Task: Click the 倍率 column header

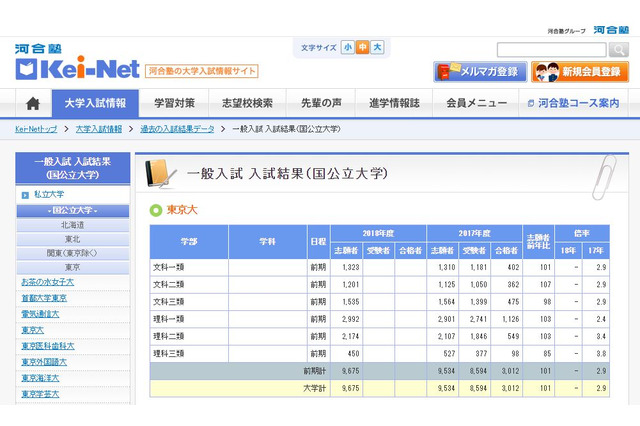Action: pyautogui.click(x=582, y=233)
